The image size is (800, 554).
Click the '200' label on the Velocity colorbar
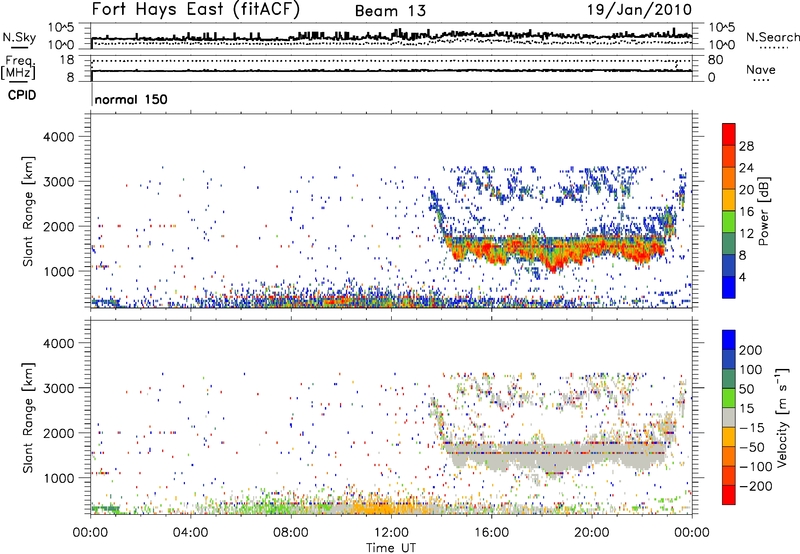(751, 350)
